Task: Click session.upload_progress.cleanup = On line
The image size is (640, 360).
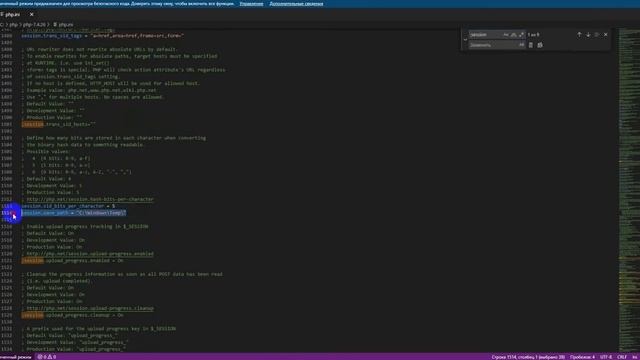Action: [x=72, y=315]
